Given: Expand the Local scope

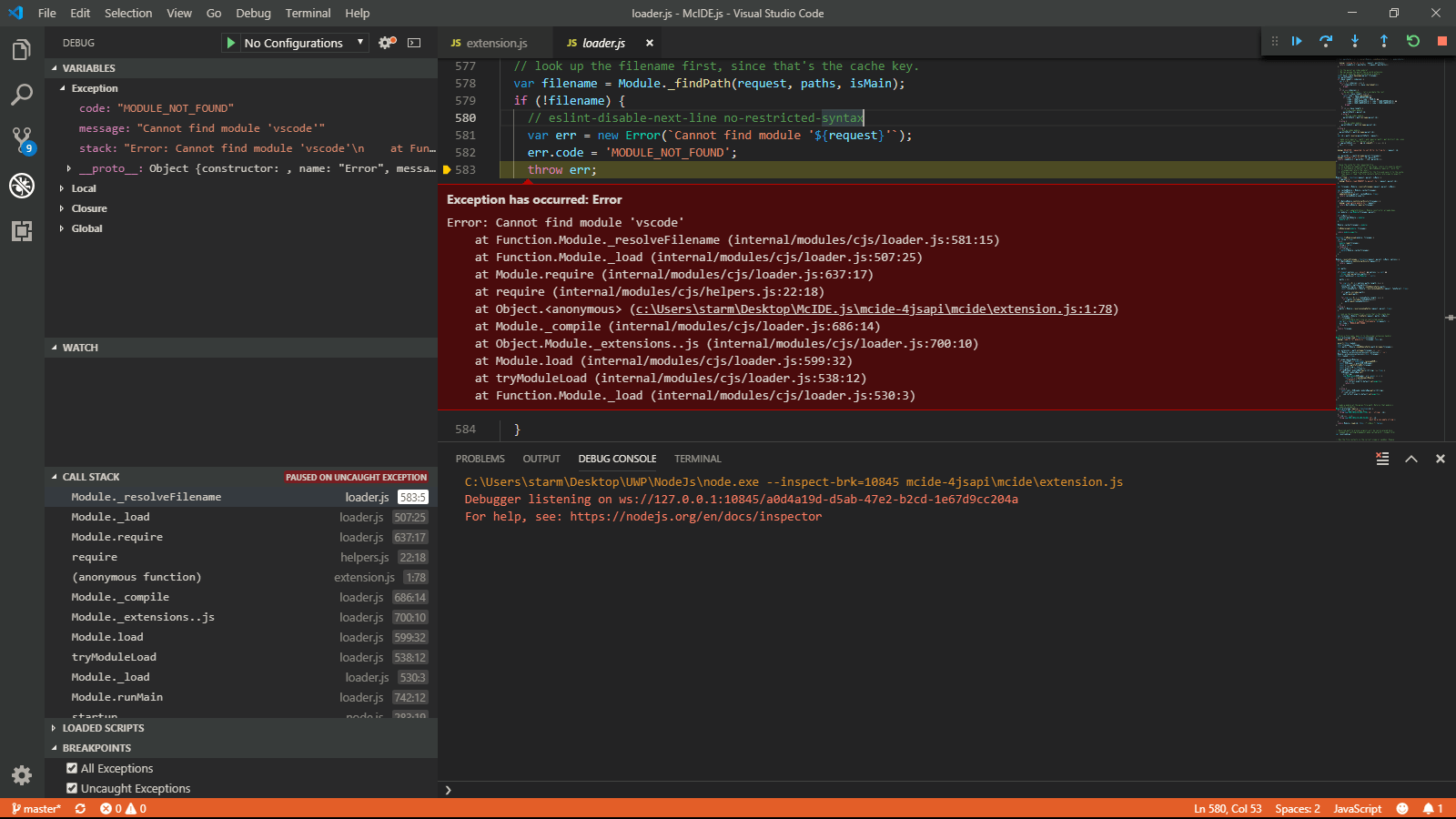Looking at the screenshot, I should (x=62, y=188).
